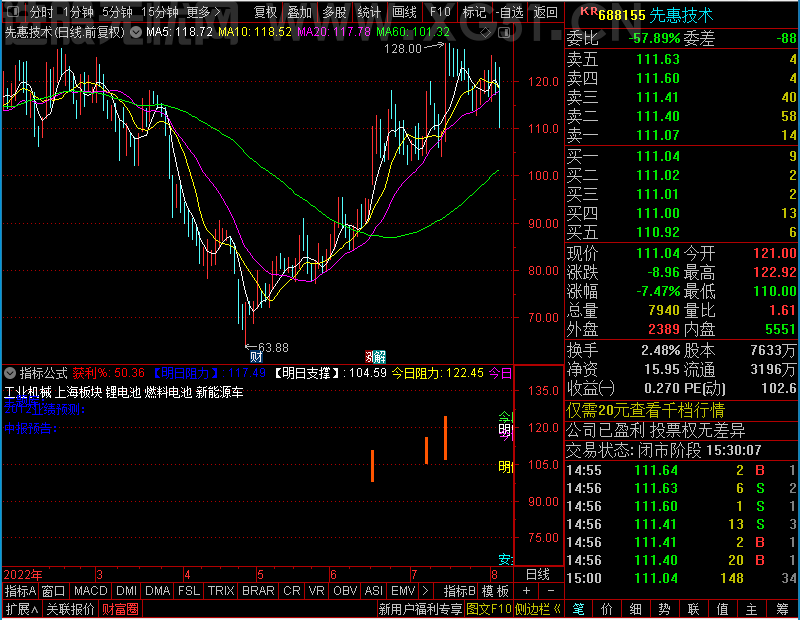Activate the 画线 drawing tool

405,12
